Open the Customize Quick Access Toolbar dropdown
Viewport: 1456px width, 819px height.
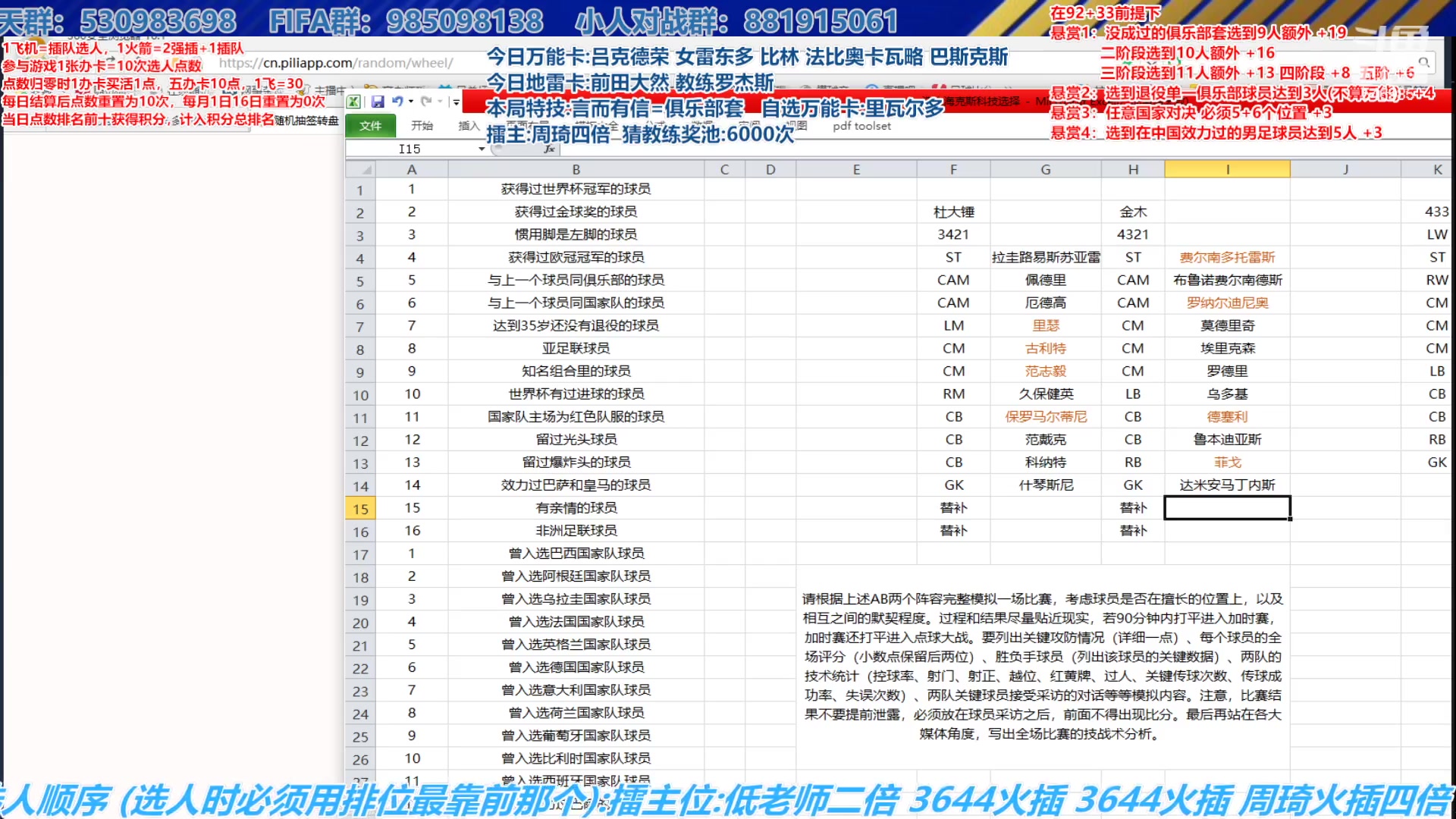click(456, 102)
